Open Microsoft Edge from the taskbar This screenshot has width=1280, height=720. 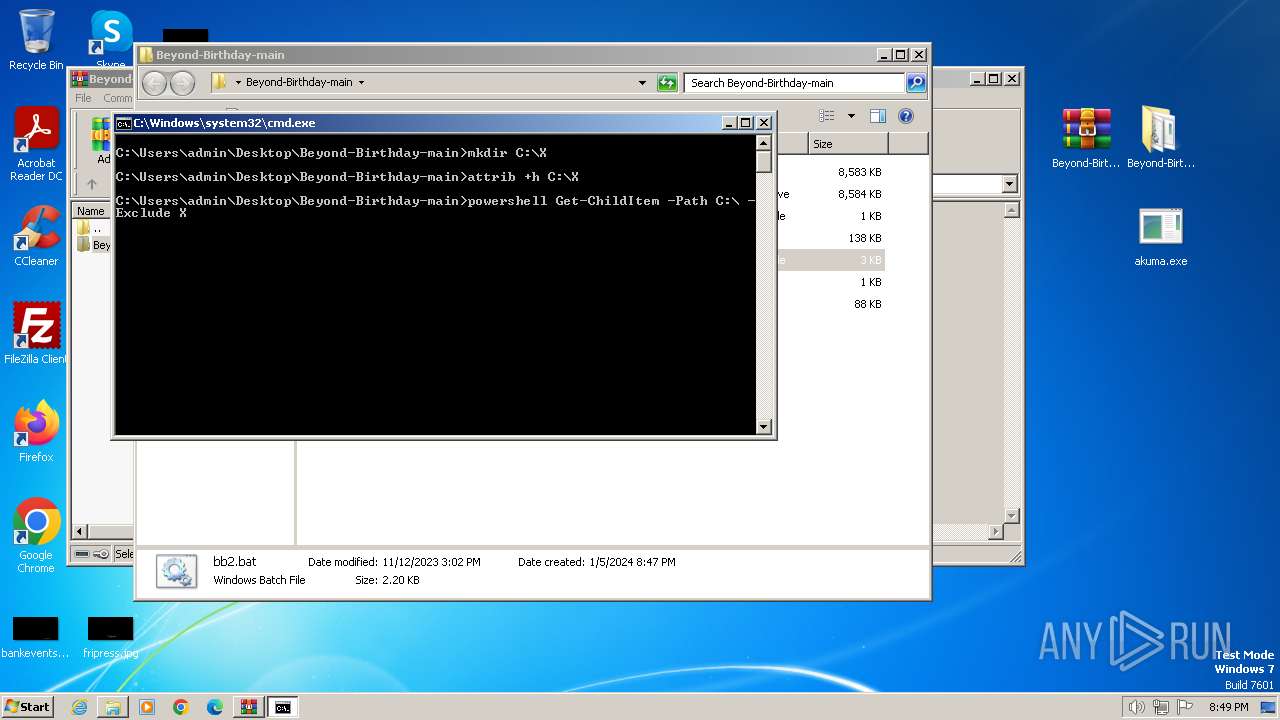click(x=215, y=707)
